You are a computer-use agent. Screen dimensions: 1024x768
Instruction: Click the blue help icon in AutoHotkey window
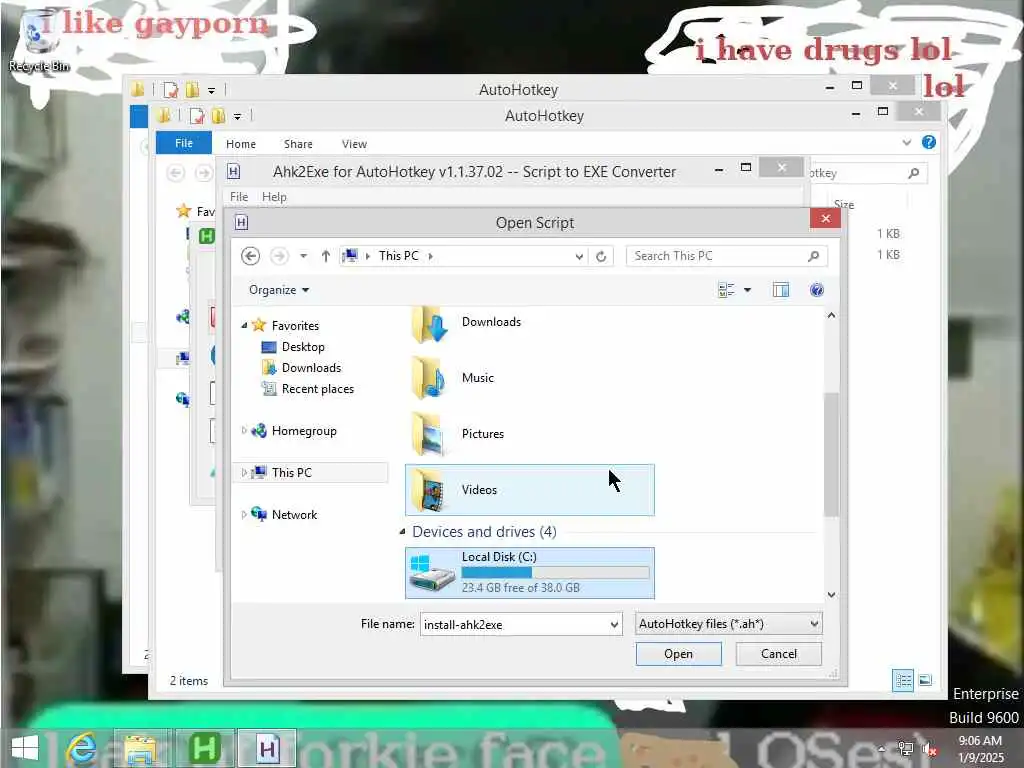point(929,142)
